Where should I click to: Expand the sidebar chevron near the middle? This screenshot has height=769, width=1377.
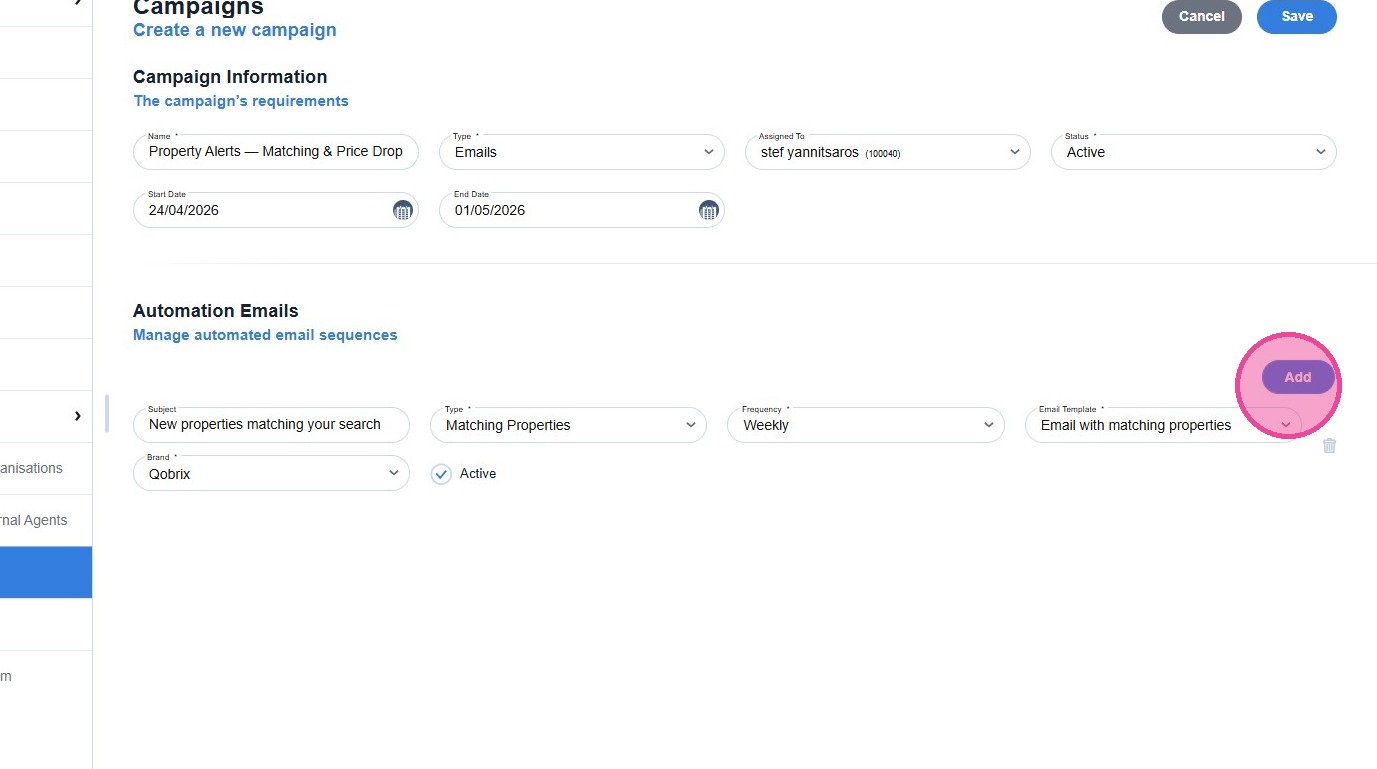point(77,416)
